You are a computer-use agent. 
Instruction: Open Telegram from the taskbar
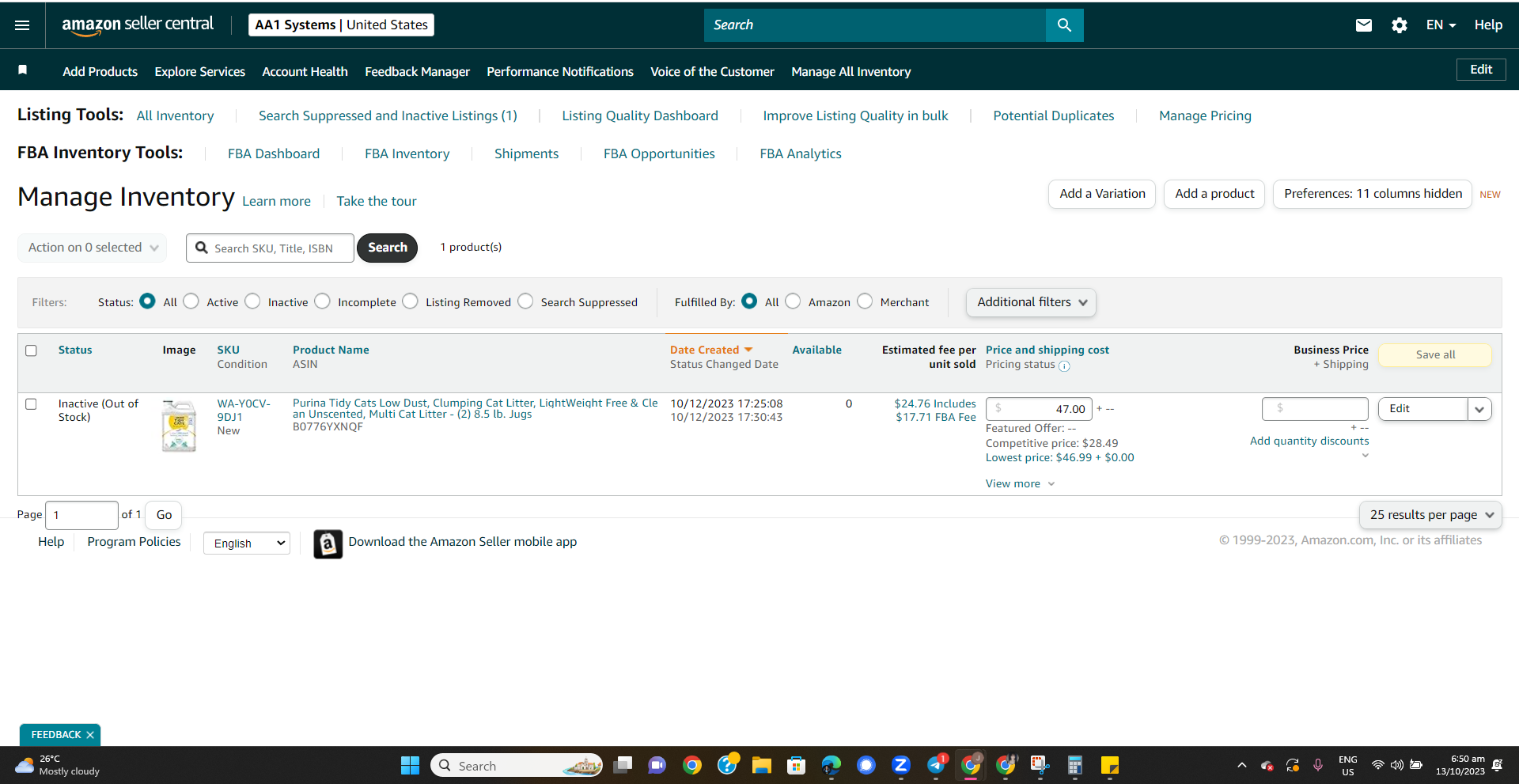pos(936,765)
